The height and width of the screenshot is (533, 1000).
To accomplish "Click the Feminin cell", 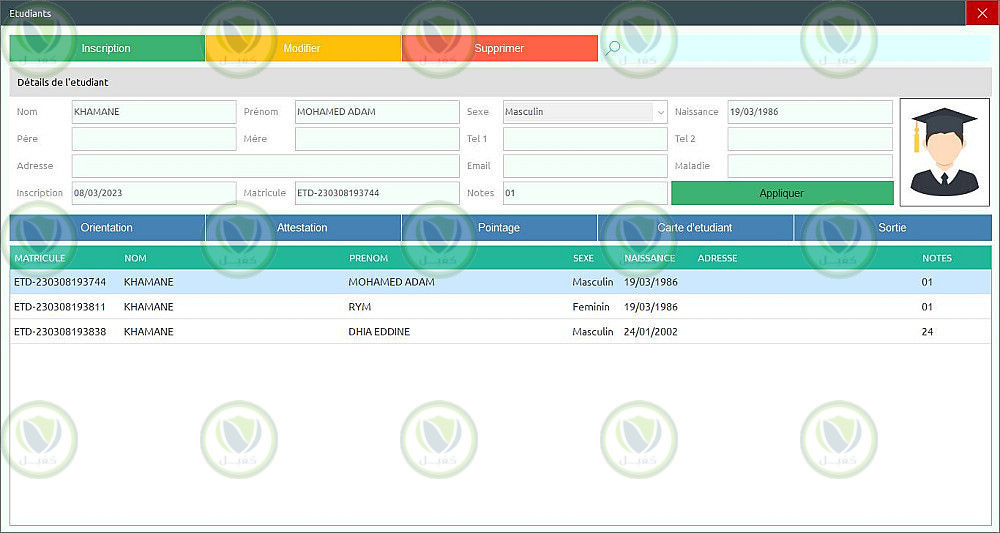I will click(591, 307).
